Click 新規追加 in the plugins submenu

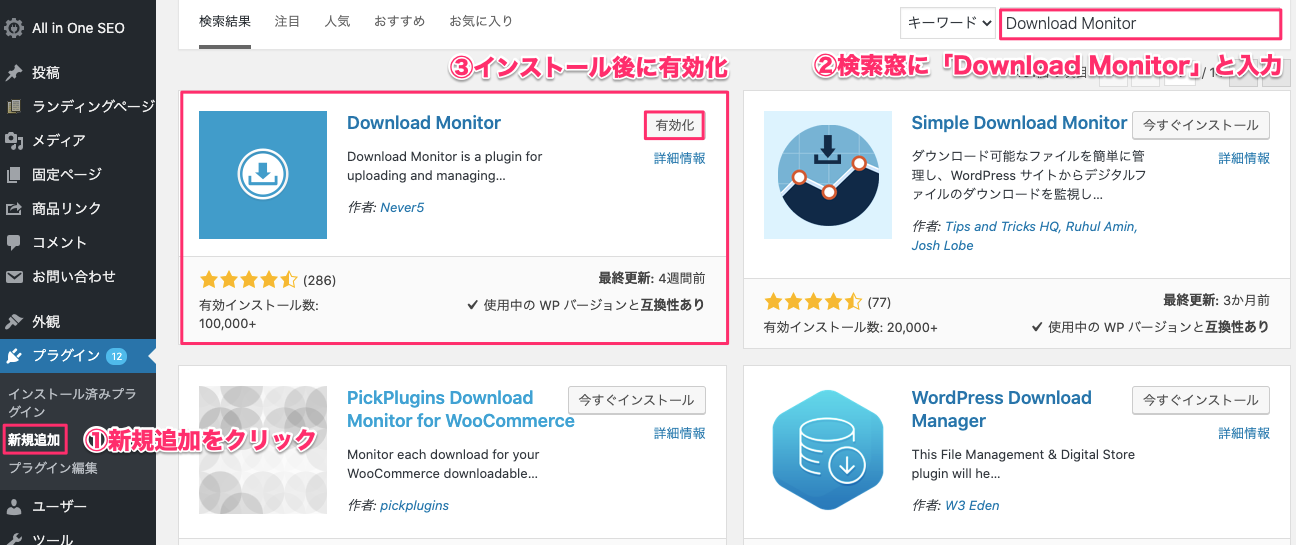click(x=34, y=439)
